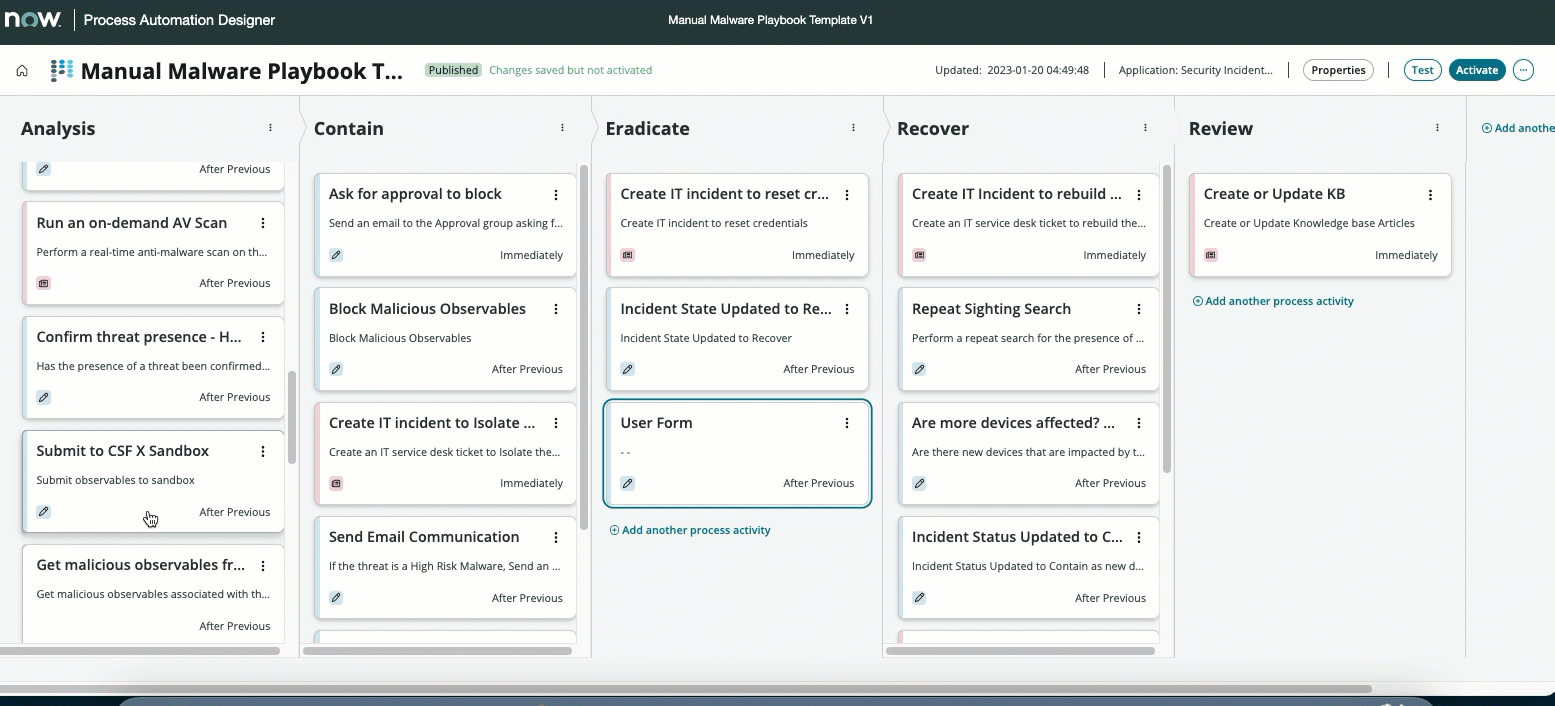Click Add another lane link at right edge
The image size is (1555, 706).
[1518, 128]
